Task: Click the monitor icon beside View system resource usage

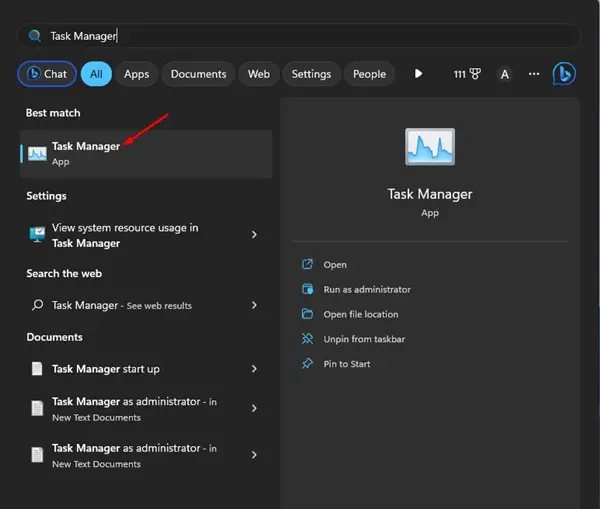Action: point(37,234)
